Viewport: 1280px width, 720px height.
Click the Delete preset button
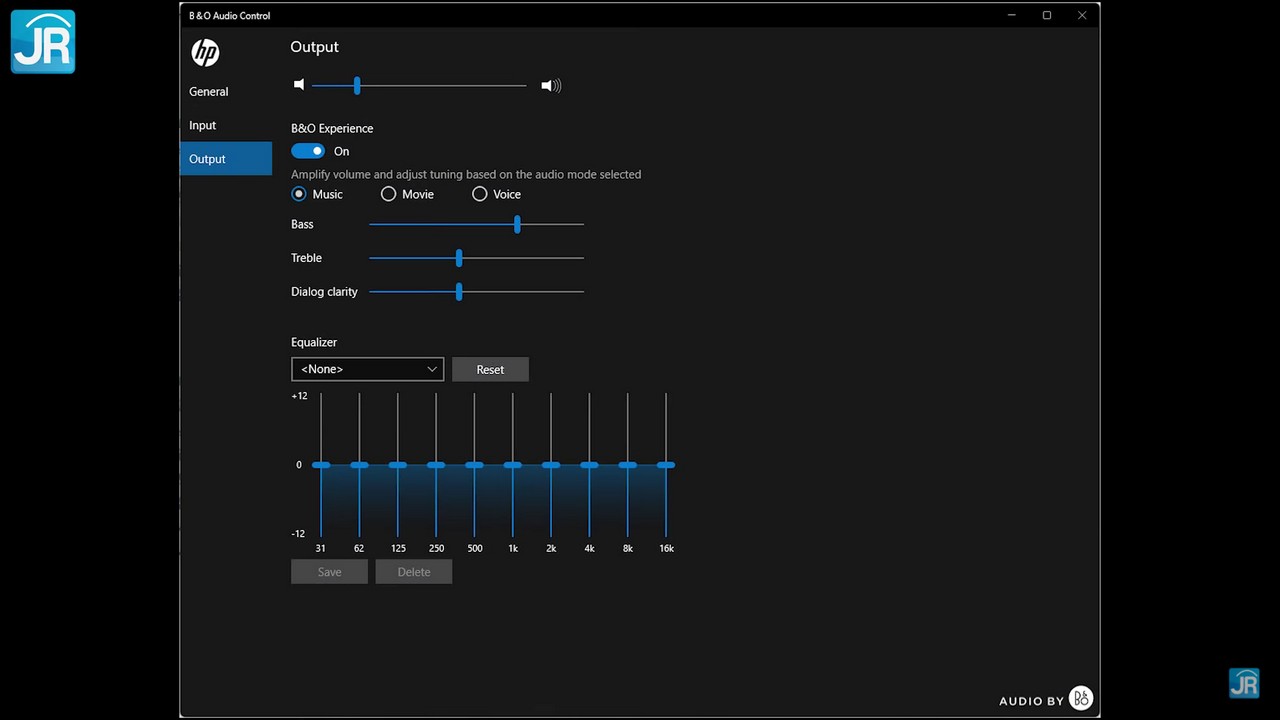click(x=414, y=572)
